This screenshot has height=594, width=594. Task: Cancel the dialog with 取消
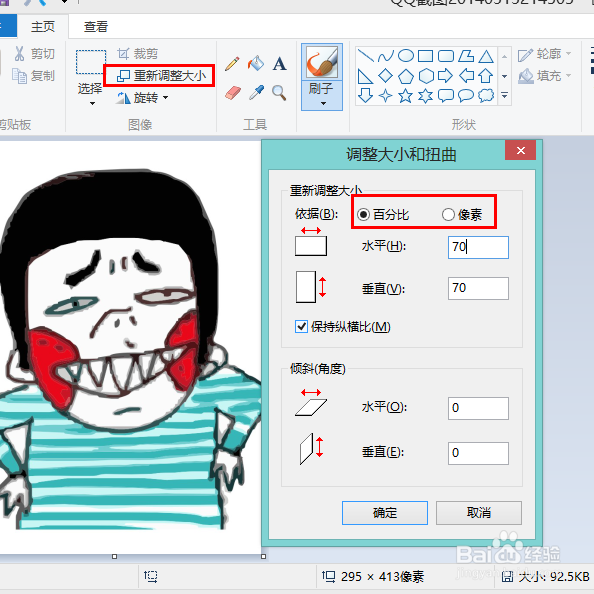tap(479, 513)
